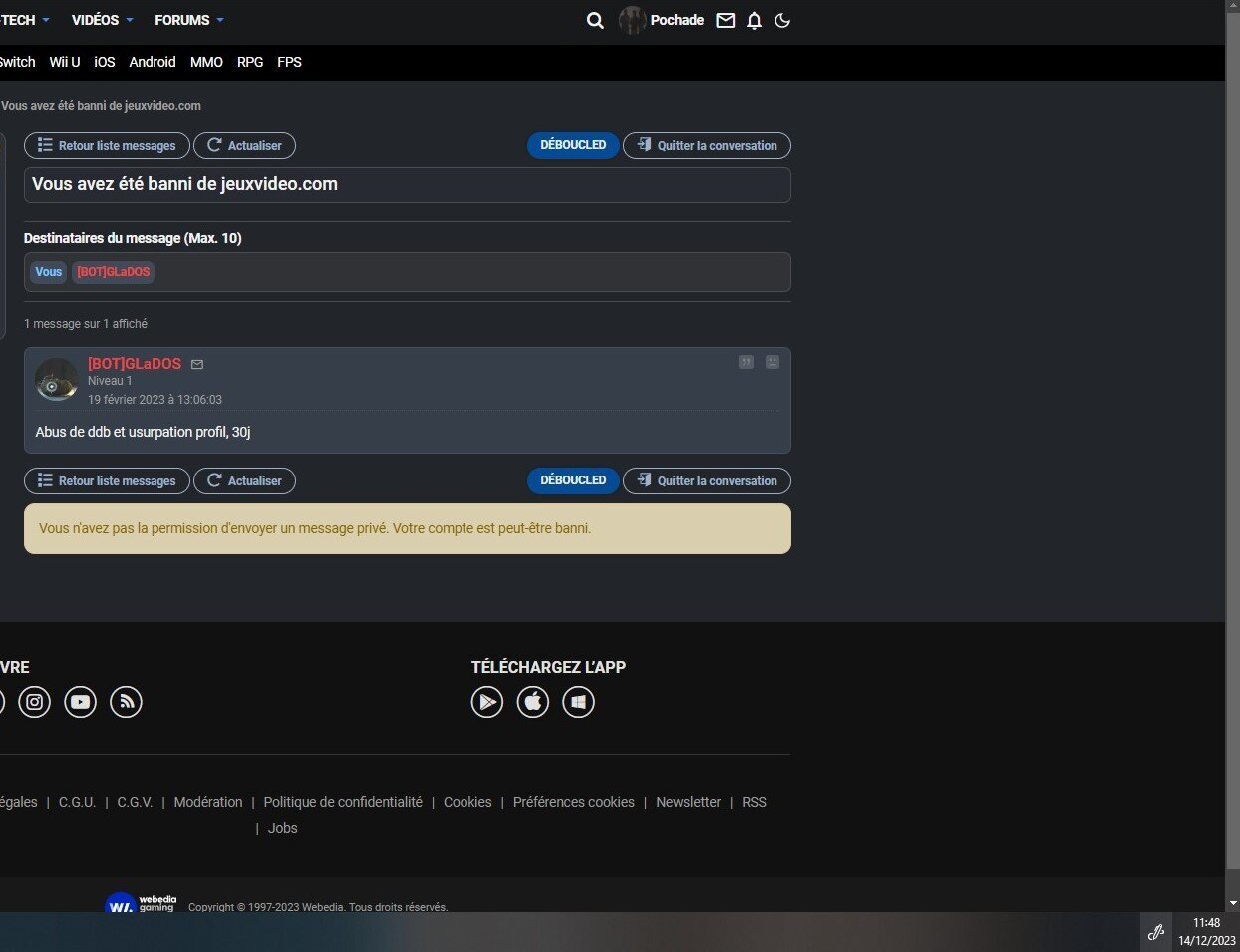The image size is (1240, 952).
Task: Open the Instagram social icon
Action: pyautogui.click(x=35, y=702)
